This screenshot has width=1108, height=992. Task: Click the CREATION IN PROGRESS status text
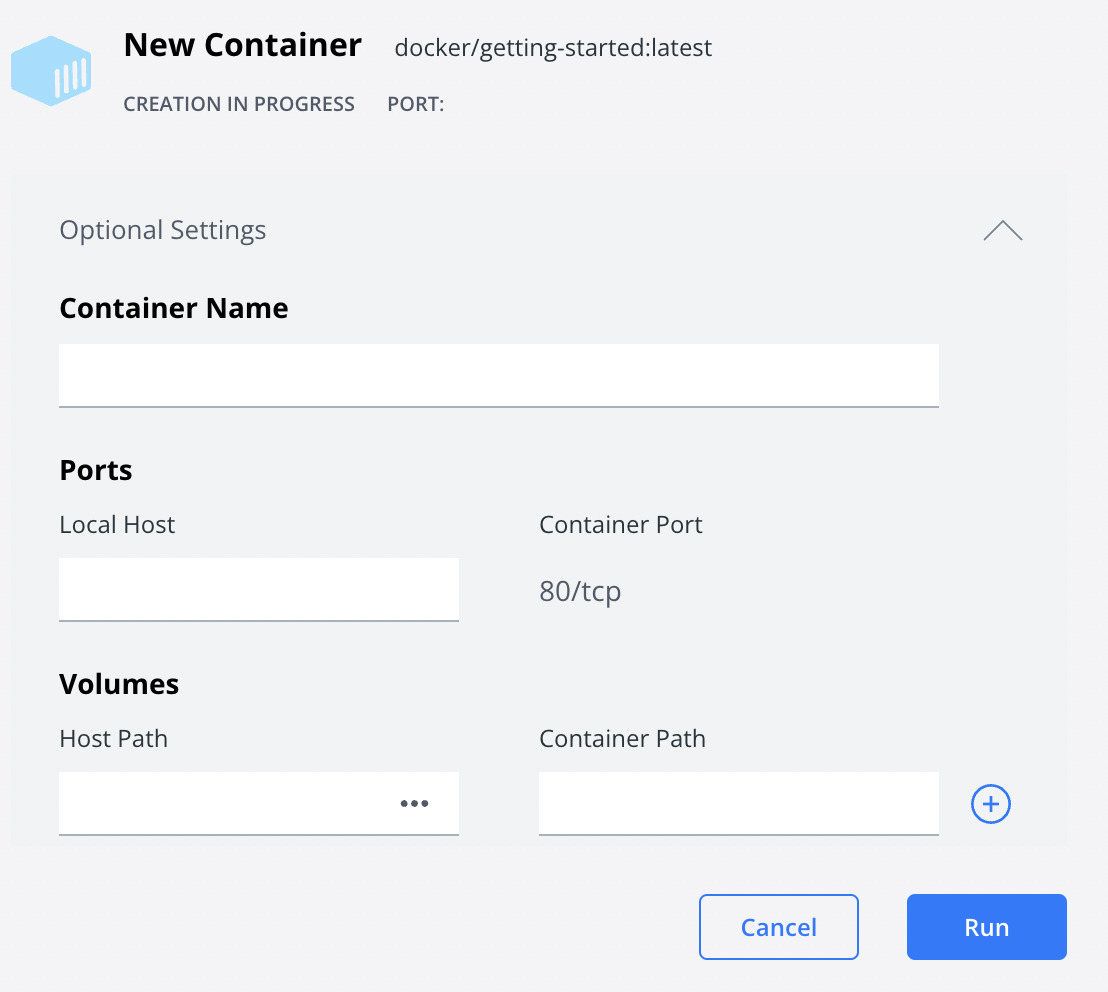tap(239, 104)
